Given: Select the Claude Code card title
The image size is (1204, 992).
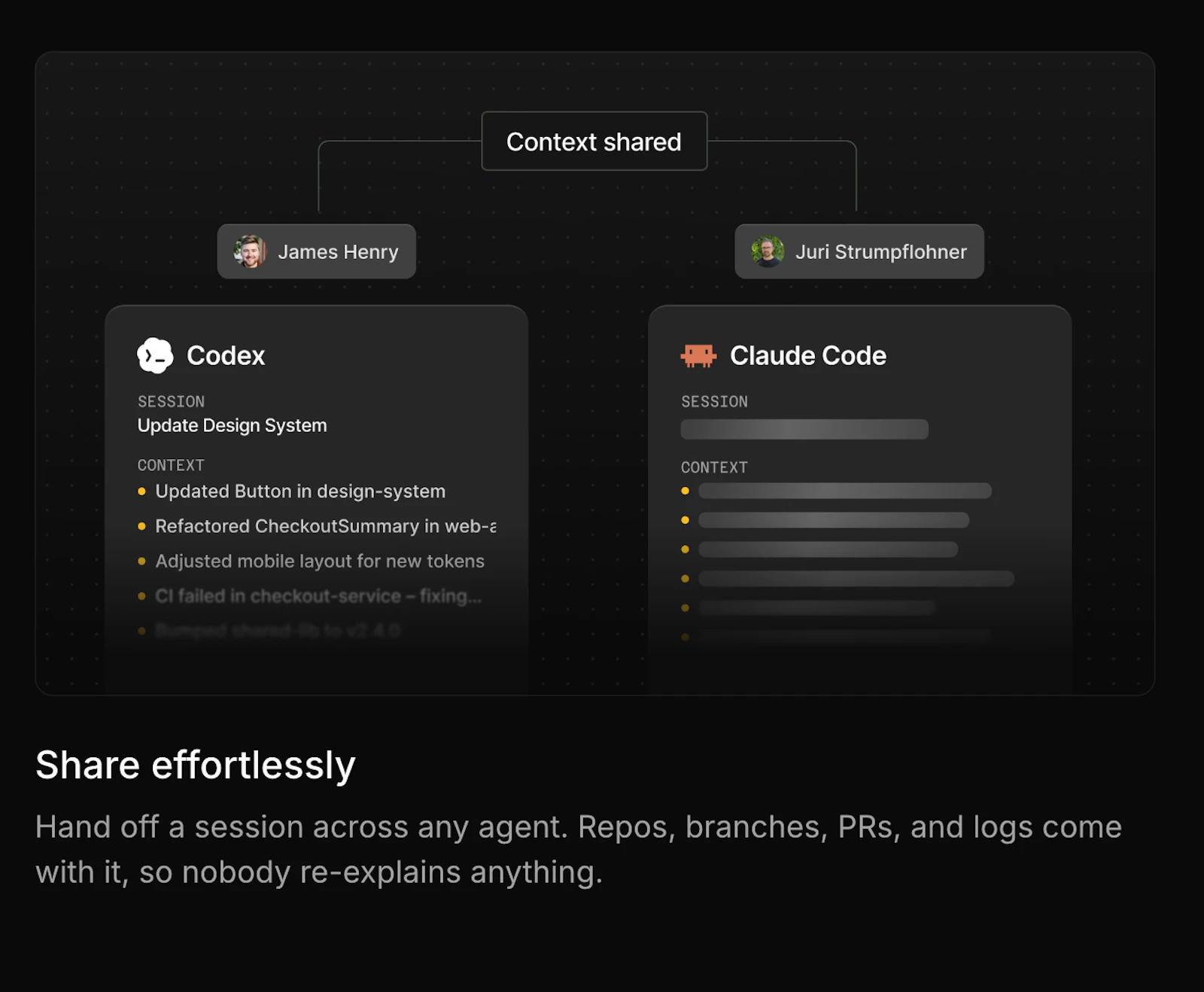Looking at the screenshot, I should (808, 355).
